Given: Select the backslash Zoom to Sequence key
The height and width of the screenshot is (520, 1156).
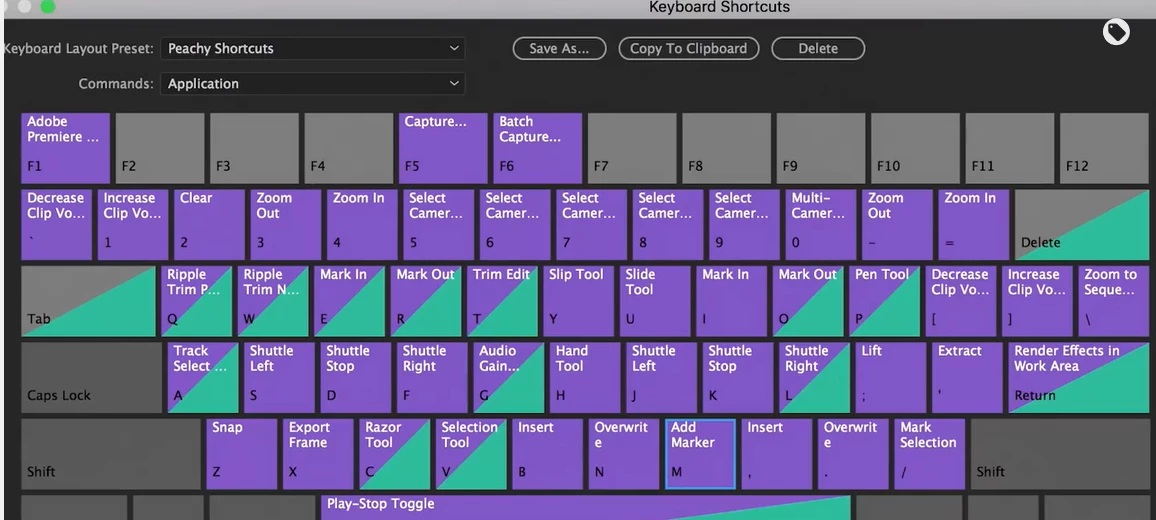Looking at the screenshot, I should (x=1114, y=302).
